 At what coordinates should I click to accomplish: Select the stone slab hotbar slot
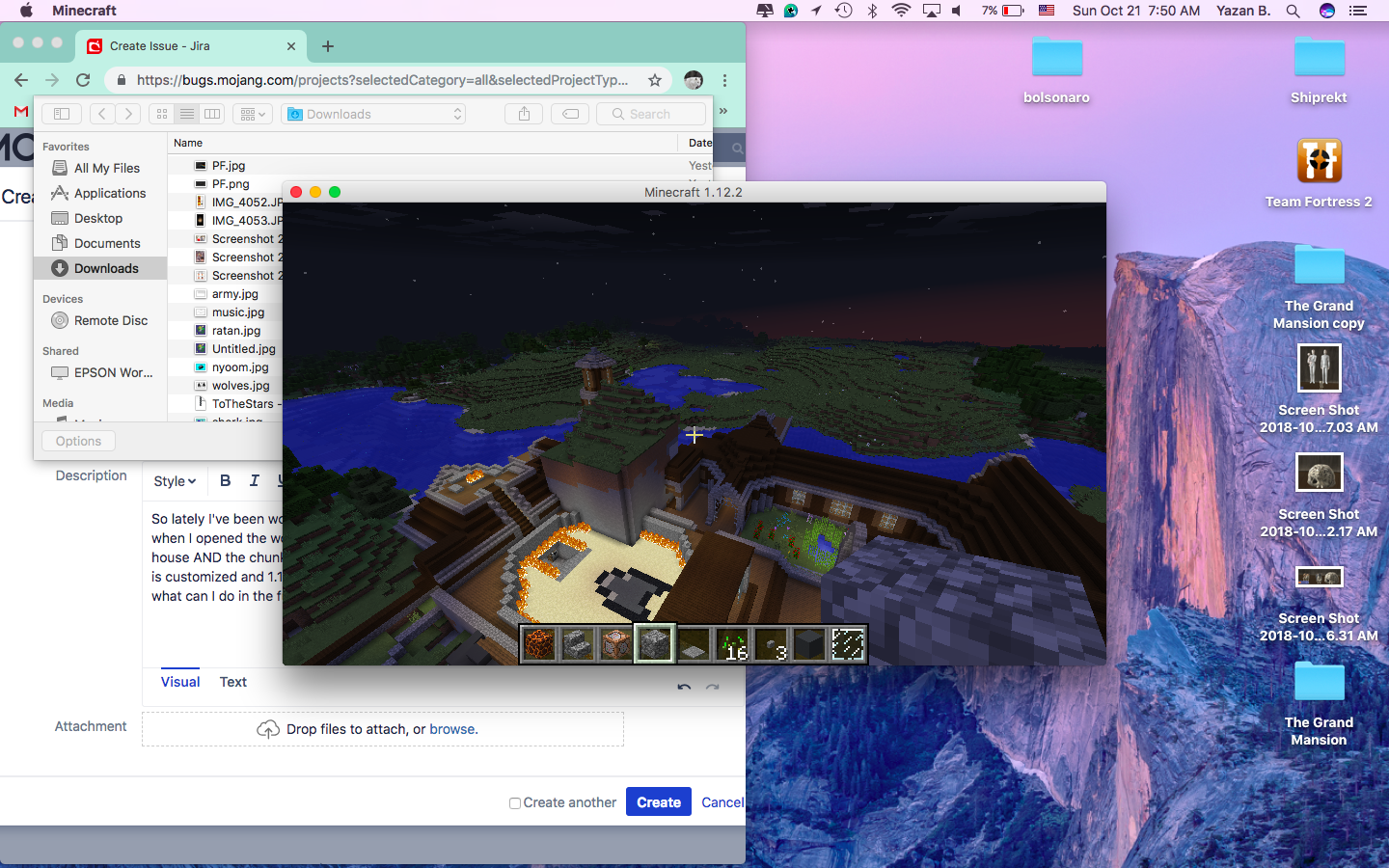[x=694, y=644]
